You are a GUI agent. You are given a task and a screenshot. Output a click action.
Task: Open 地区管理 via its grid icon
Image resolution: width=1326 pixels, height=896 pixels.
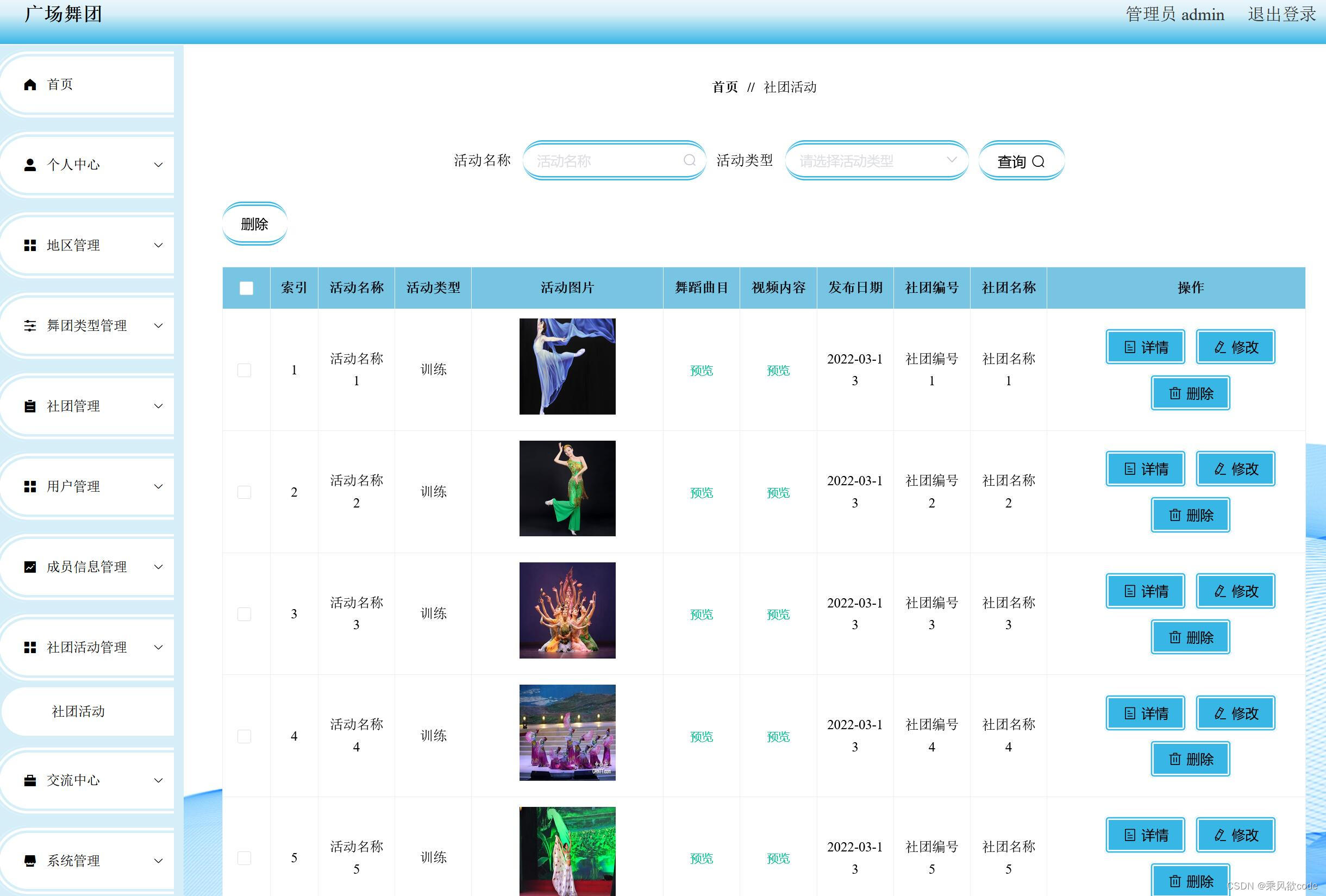pos(31,245)
